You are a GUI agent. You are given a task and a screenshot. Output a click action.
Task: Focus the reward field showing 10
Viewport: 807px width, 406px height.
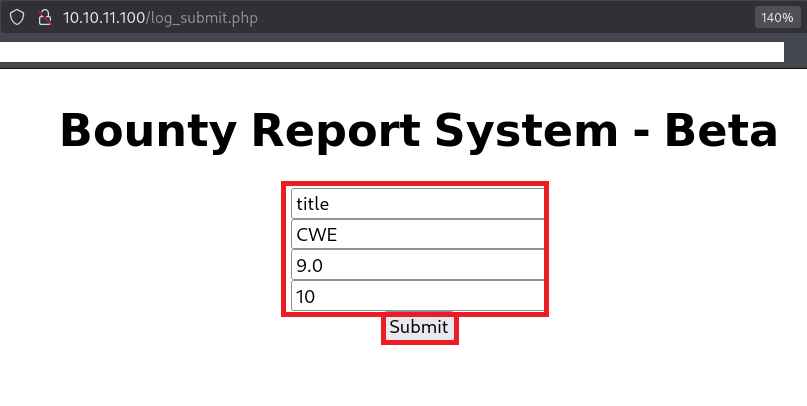click(417, 296)
